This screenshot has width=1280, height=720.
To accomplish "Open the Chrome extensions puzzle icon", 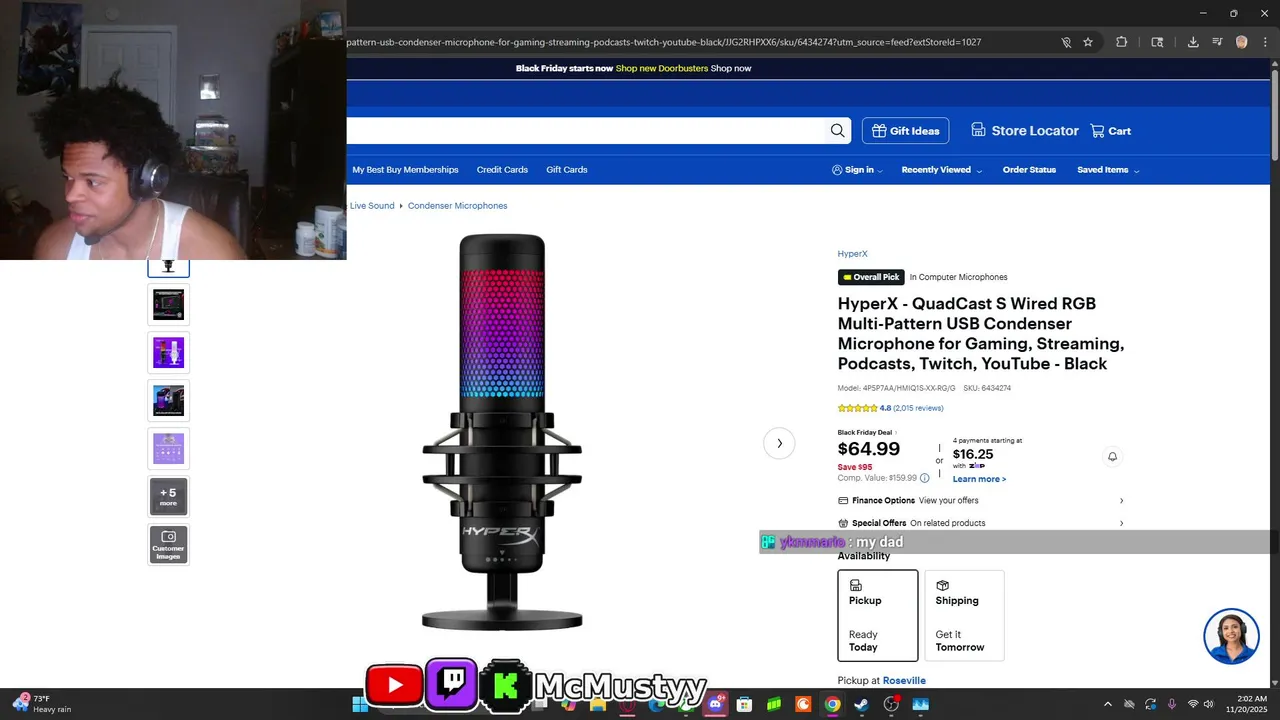I will 1121,42.
